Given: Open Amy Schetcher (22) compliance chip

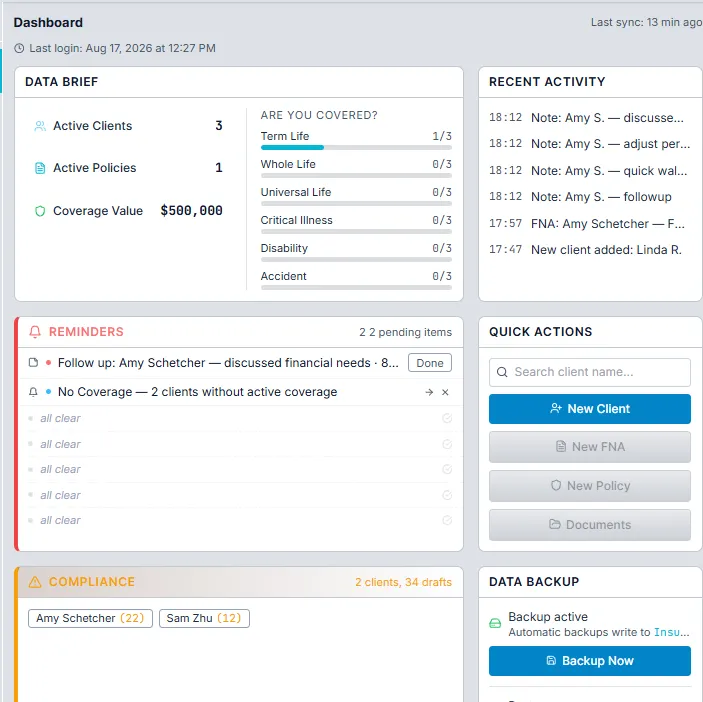Looking at the screenshot, I should click(90, 618).
